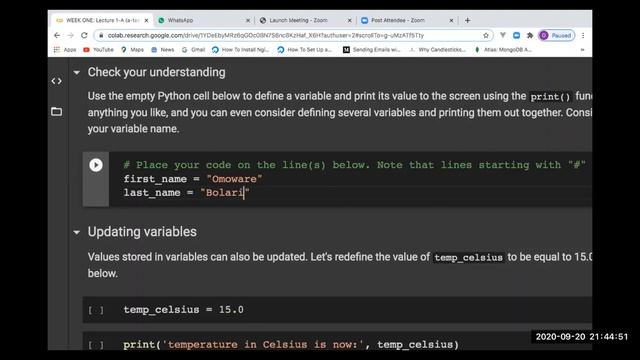Run the print temperature in Celsius cell
The width and height of the screenshot is (640, 360).
coord(96,345)
